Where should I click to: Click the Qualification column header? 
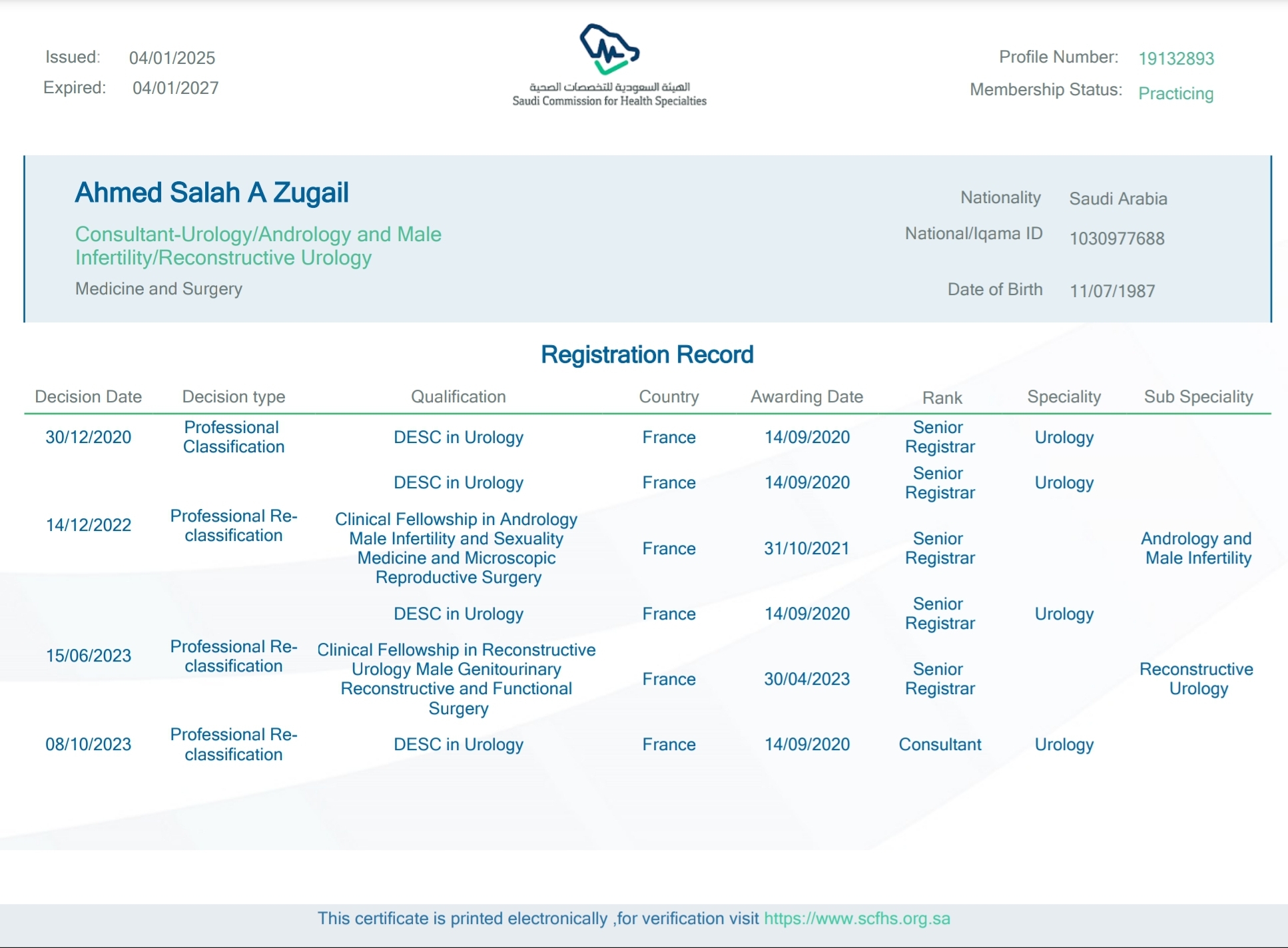click(x=458, y=397)
